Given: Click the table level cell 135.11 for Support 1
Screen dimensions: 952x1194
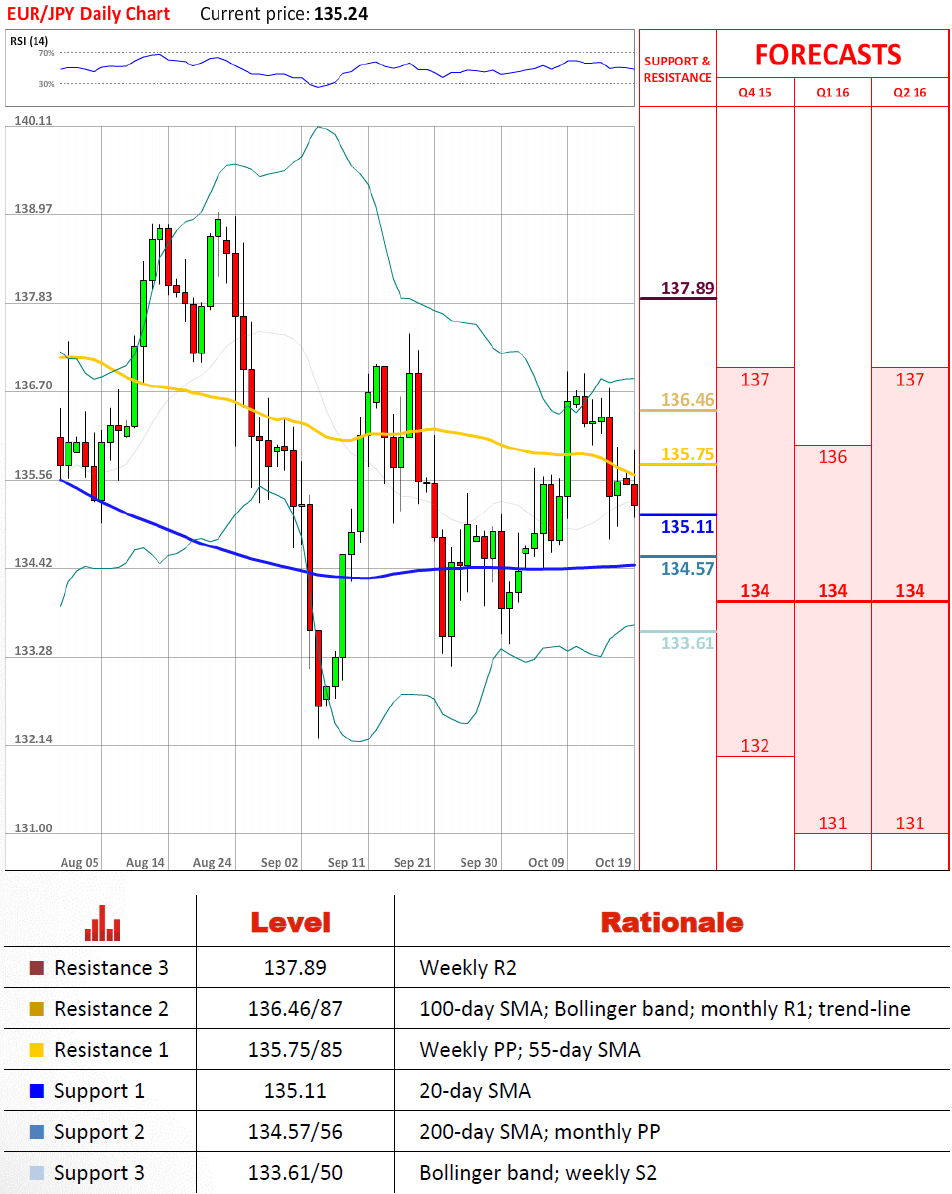Looking at the screenshot, I should tap(295, 1091).
